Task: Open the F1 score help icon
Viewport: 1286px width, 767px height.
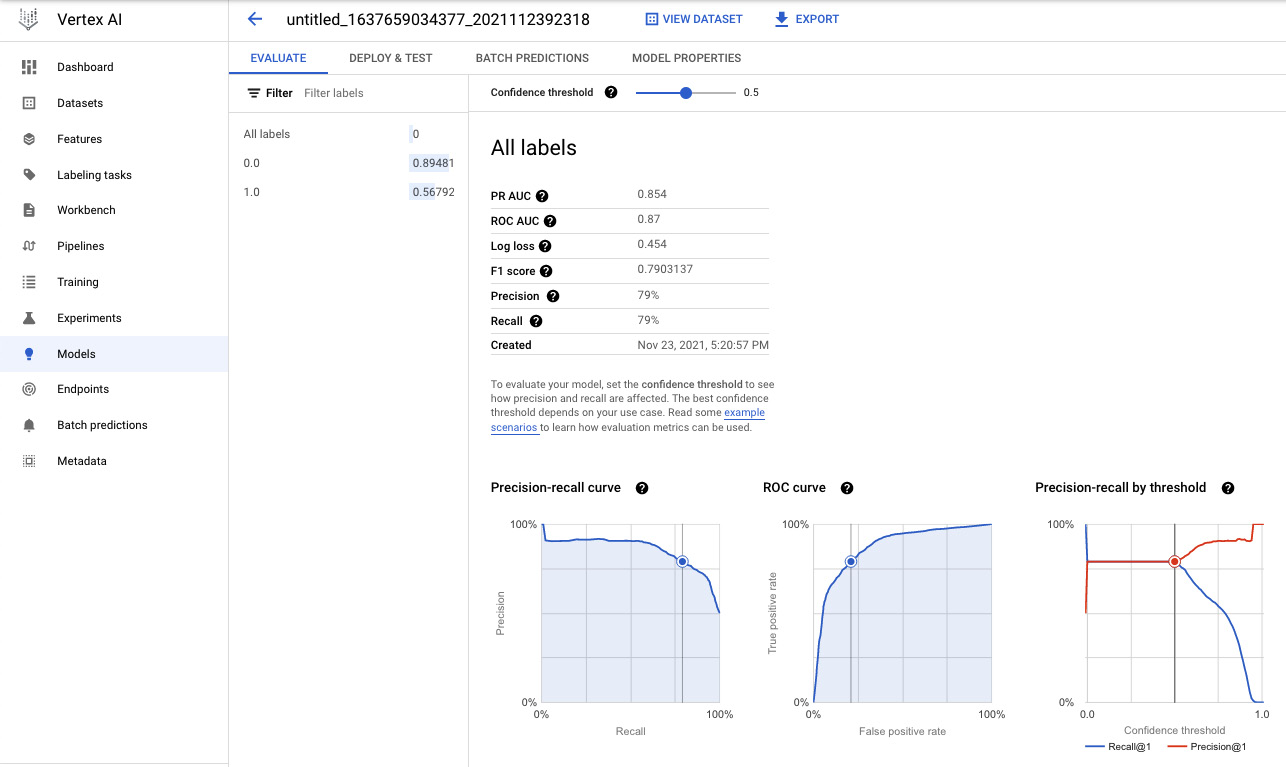Action: click(x=546, y=271)
